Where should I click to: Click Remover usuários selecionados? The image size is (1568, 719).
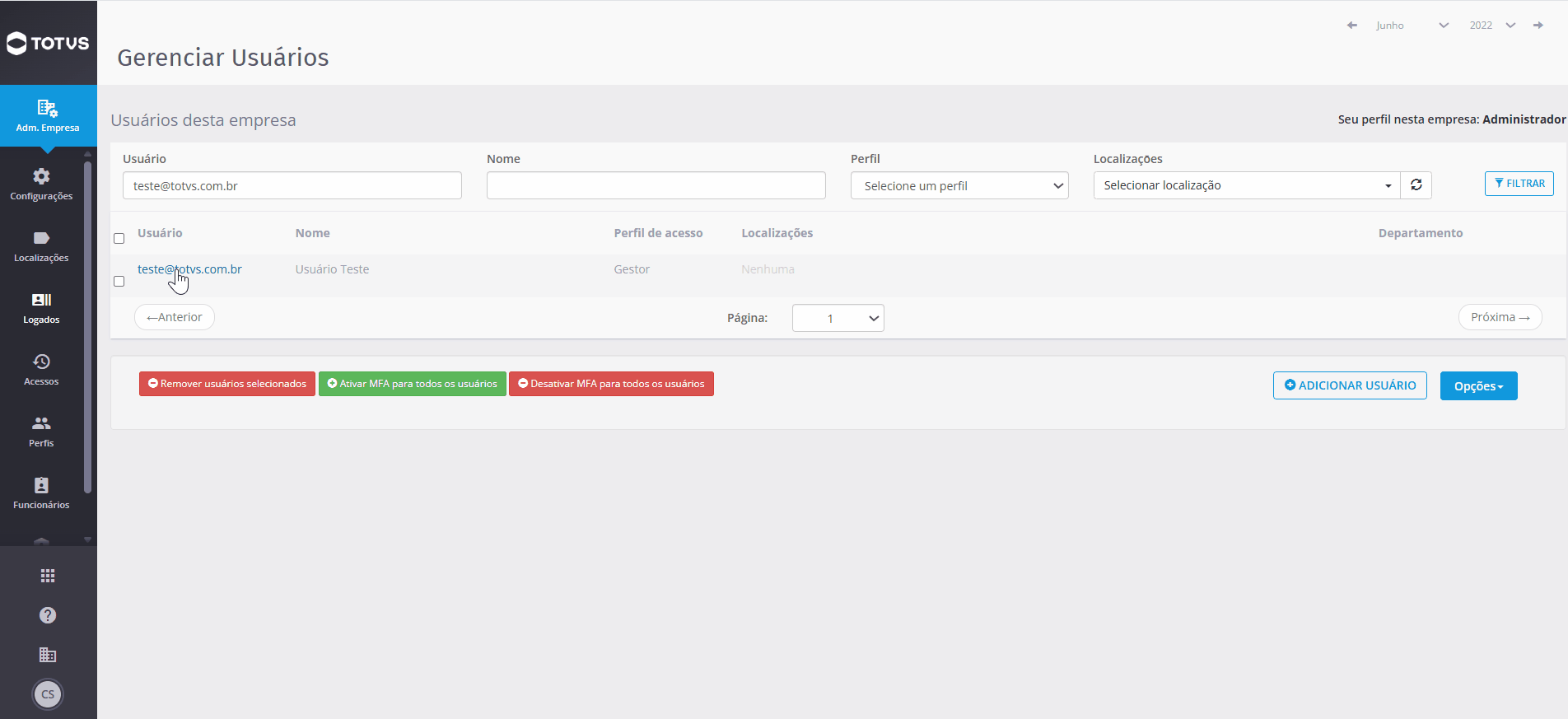pos(227,384)
